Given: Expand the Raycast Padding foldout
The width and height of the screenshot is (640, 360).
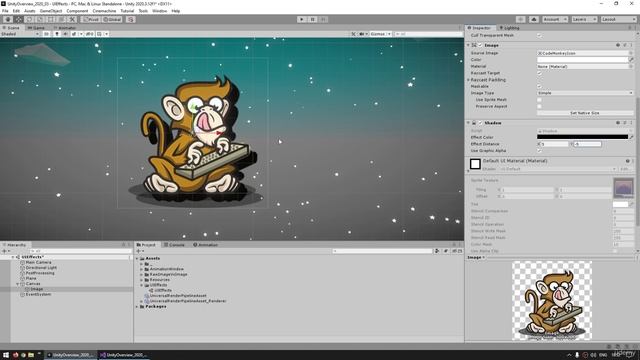Looking at the screenshot, I should [x=468, y=80].
